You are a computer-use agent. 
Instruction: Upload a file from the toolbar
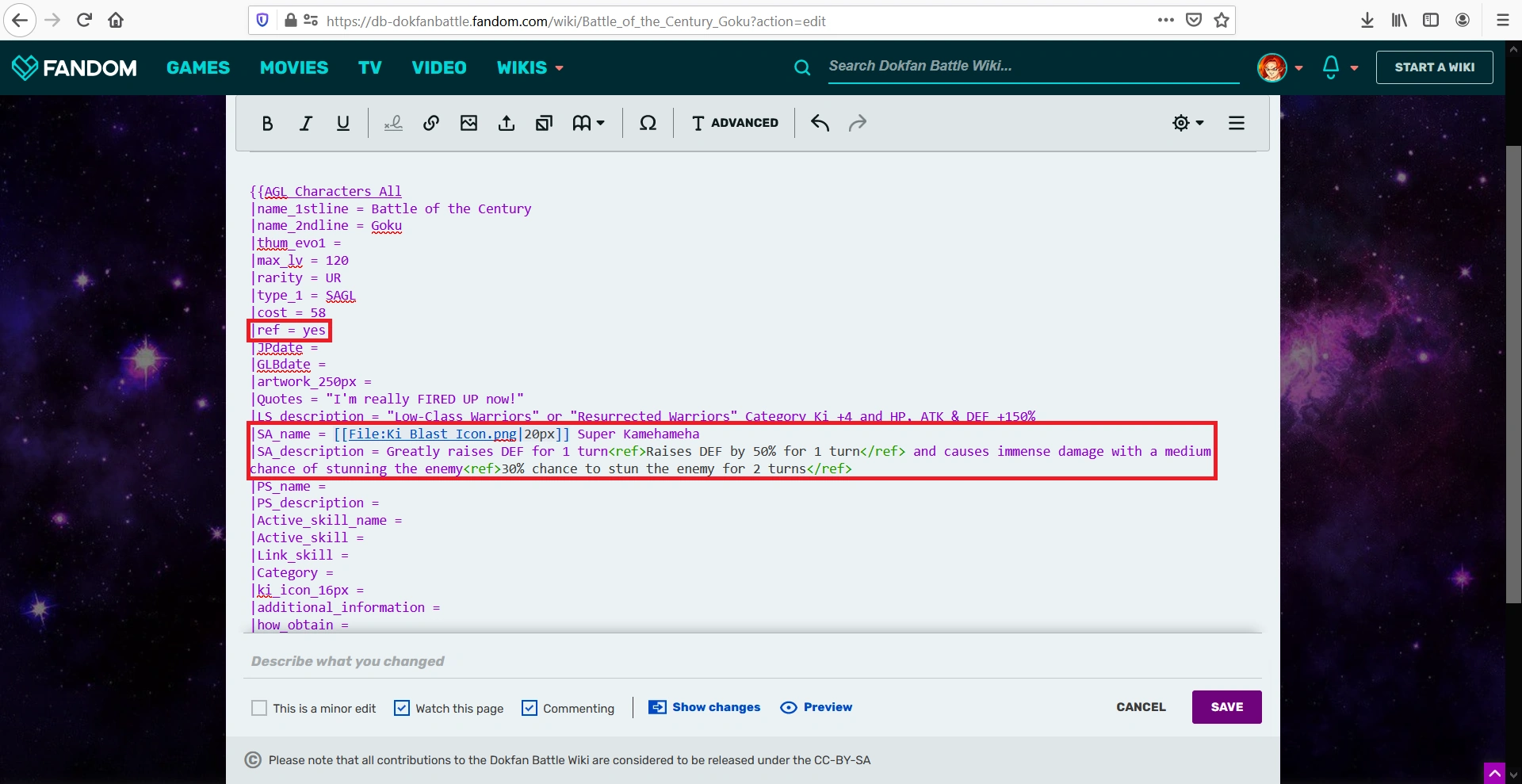pos(507,123)
